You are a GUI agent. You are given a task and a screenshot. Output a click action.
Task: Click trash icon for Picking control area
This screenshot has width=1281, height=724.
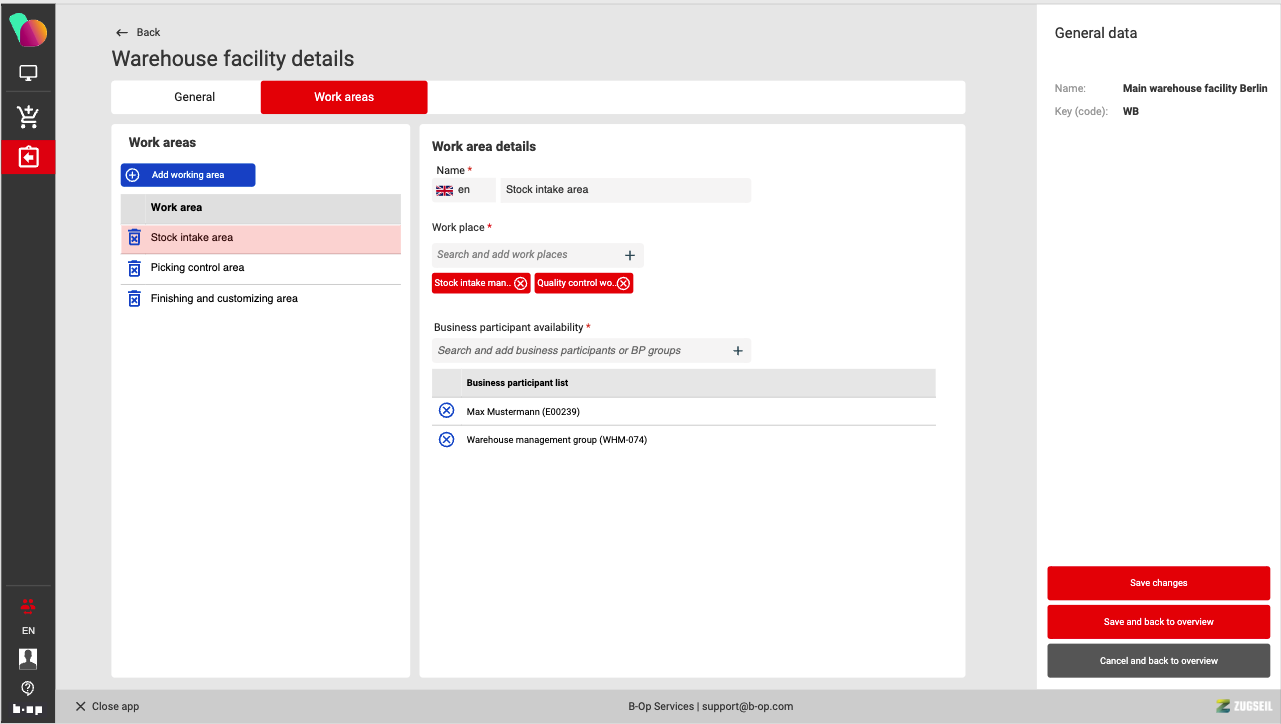coord(134,268)
